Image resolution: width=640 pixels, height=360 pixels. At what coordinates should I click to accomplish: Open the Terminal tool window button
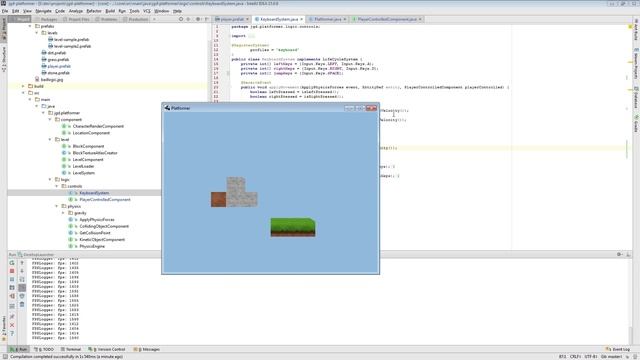coord(71,349)
